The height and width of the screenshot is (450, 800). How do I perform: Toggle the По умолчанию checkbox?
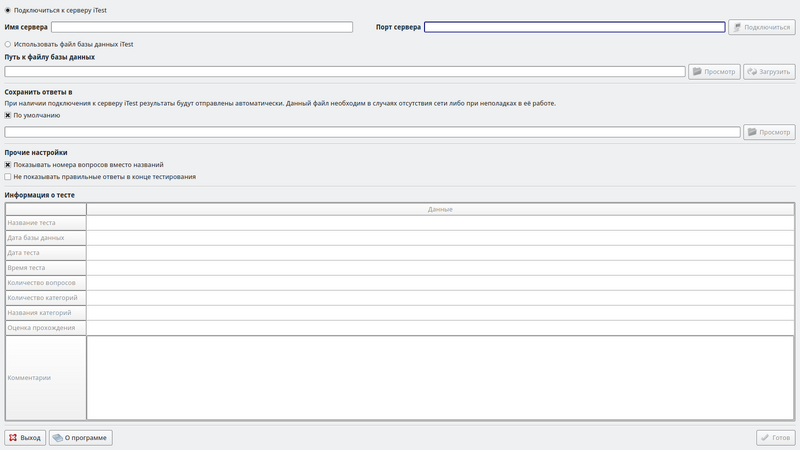click(9, 115)
